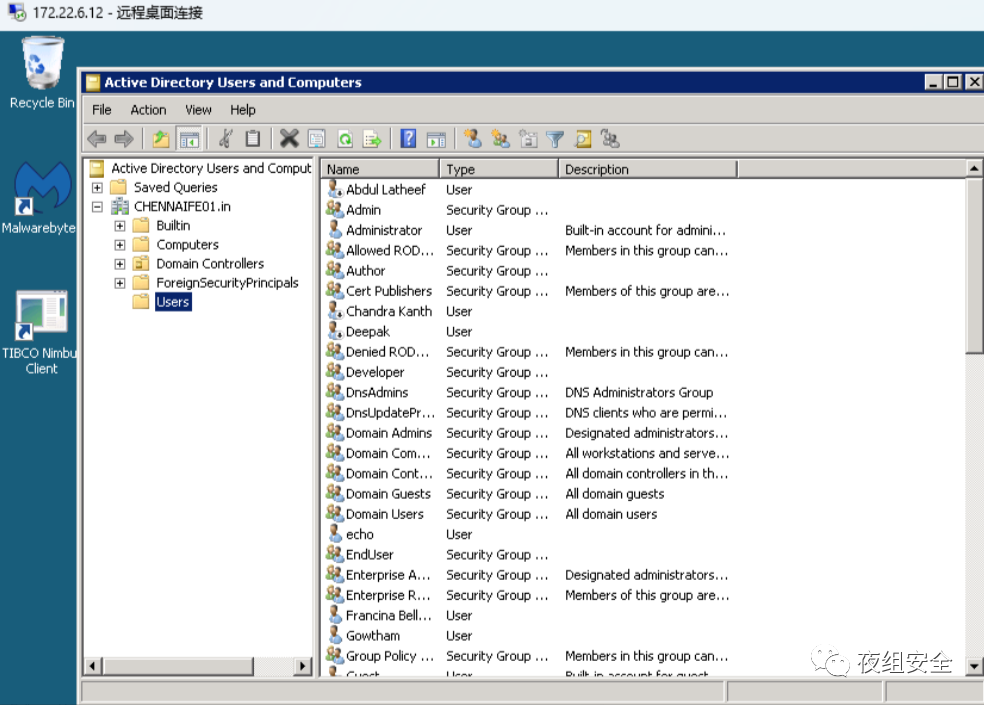Click list scroll down arrow

coord(974,666)
